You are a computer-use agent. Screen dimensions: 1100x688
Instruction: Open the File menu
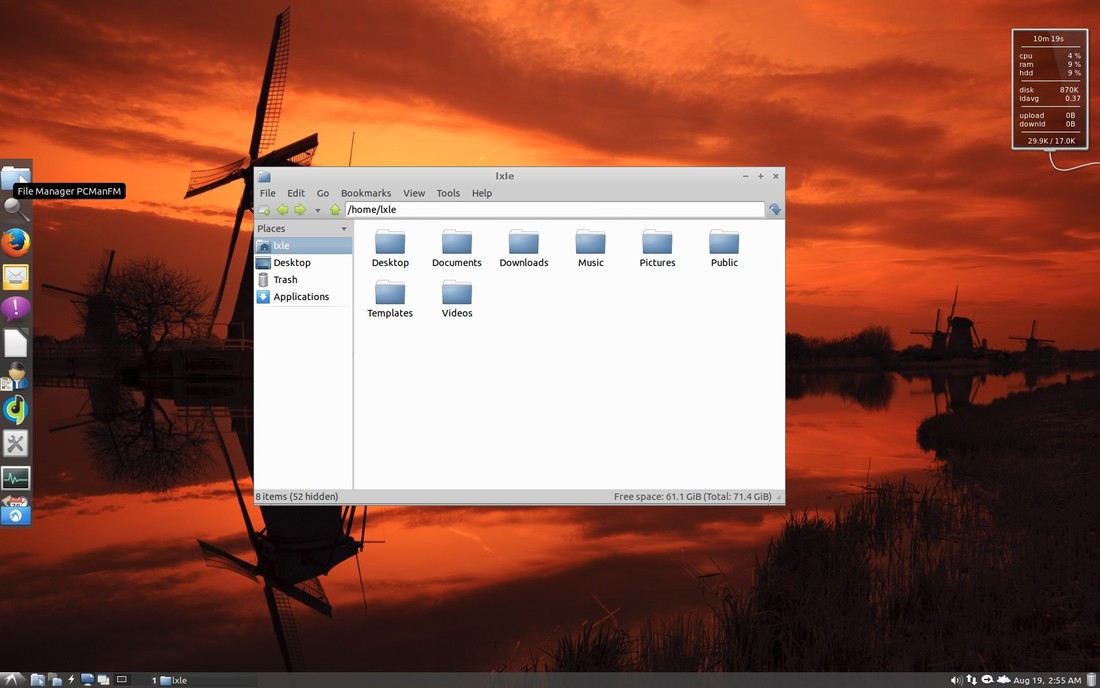click(267, 193)
